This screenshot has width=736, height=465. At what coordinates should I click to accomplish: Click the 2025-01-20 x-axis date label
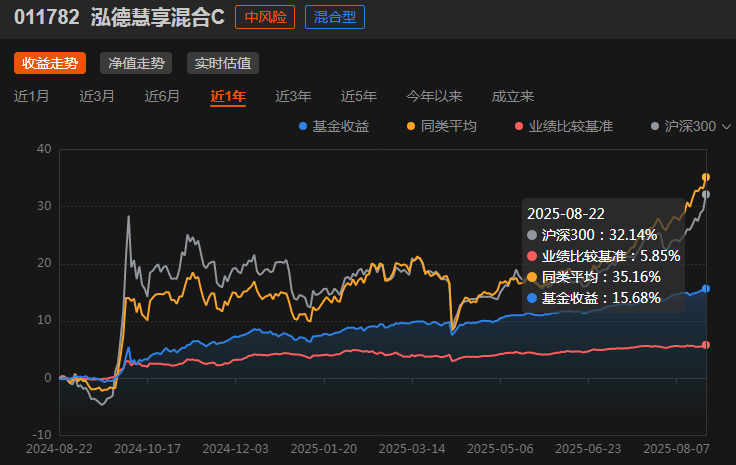click(324, 449)
